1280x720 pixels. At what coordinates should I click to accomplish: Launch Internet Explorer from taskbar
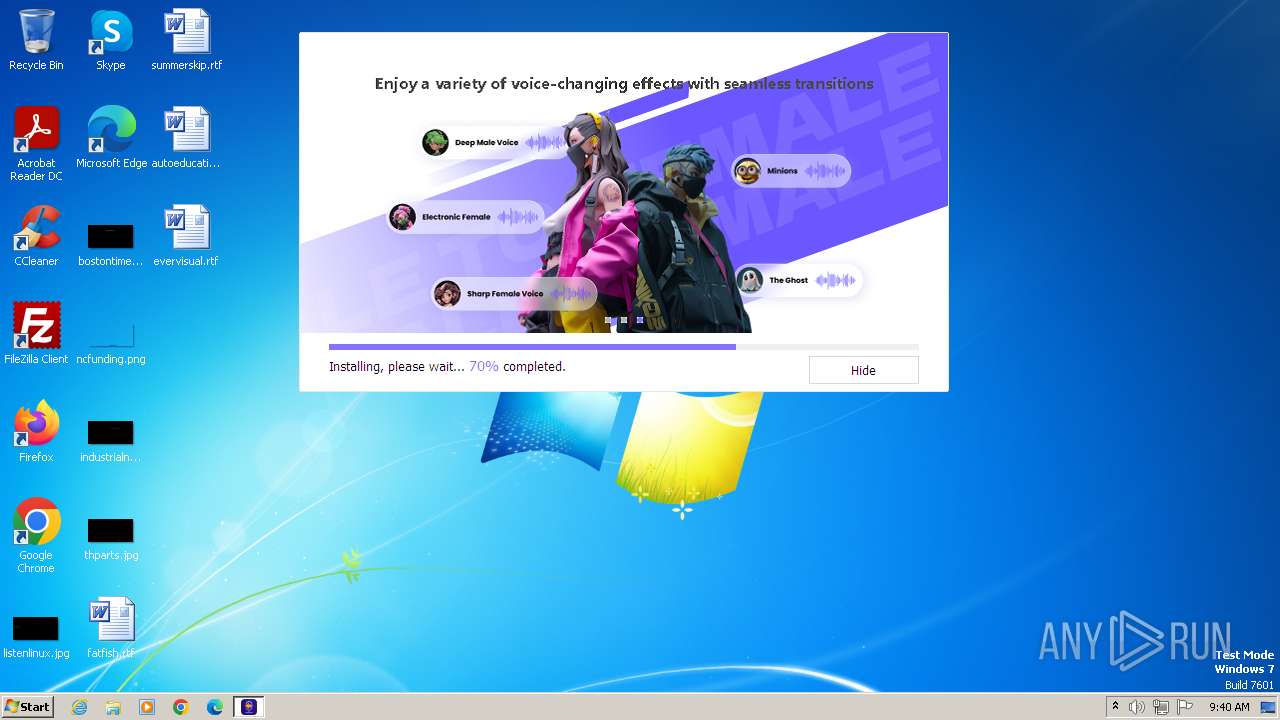tap(79, 707)
